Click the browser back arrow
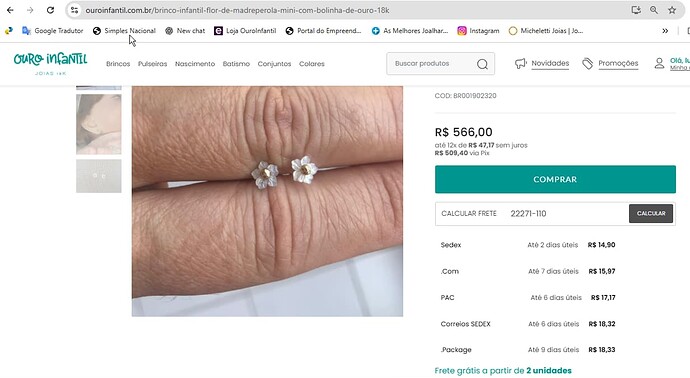The image size is (690, 378). coord(10,10)
